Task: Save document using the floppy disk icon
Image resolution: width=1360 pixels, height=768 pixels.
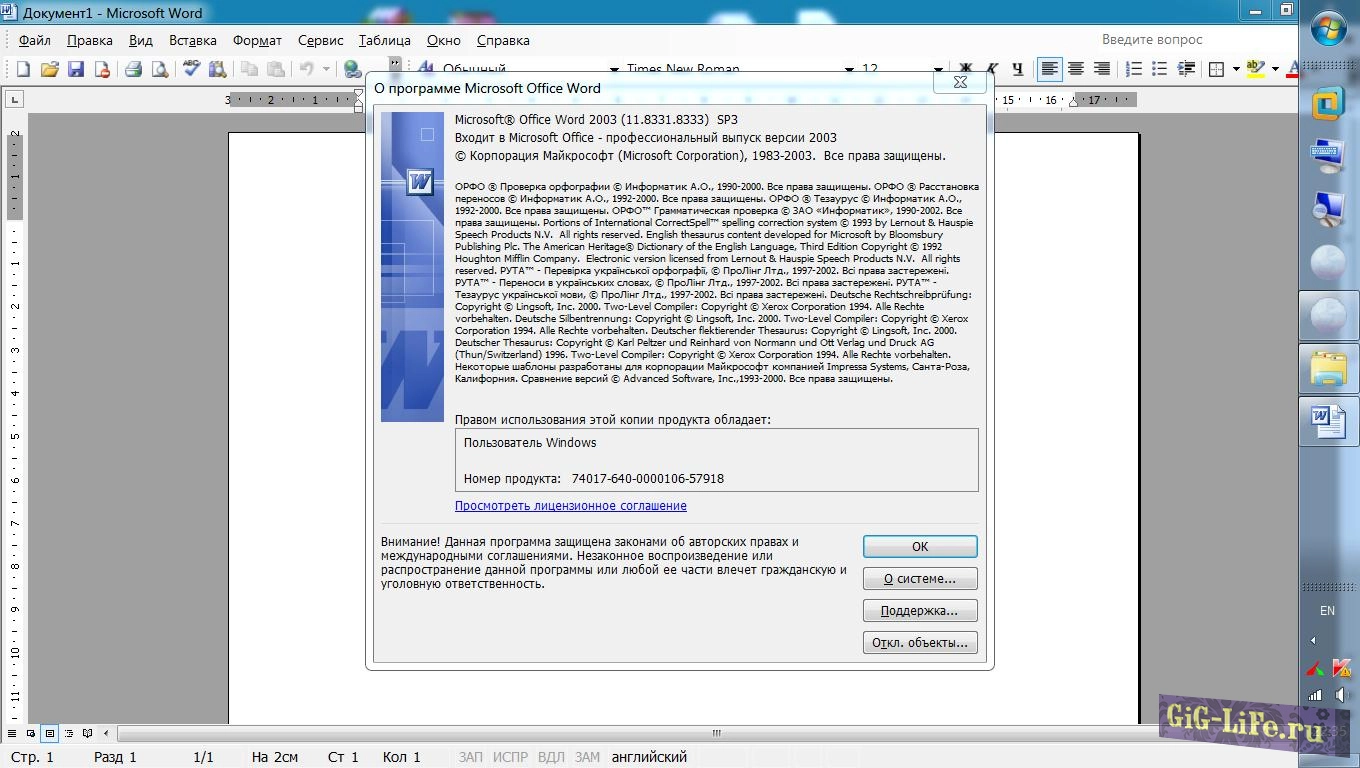Action: (75, 69)
